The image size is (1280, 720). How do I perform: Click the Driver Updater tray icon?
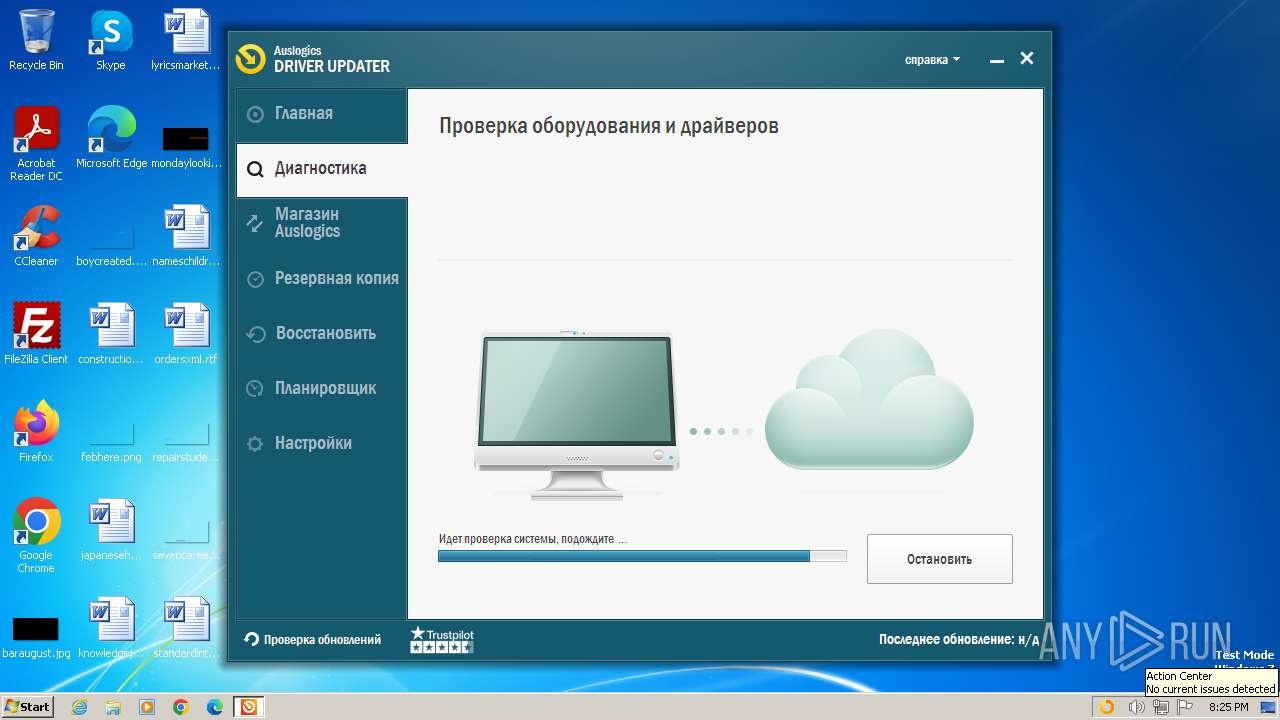click(1107, 707)
